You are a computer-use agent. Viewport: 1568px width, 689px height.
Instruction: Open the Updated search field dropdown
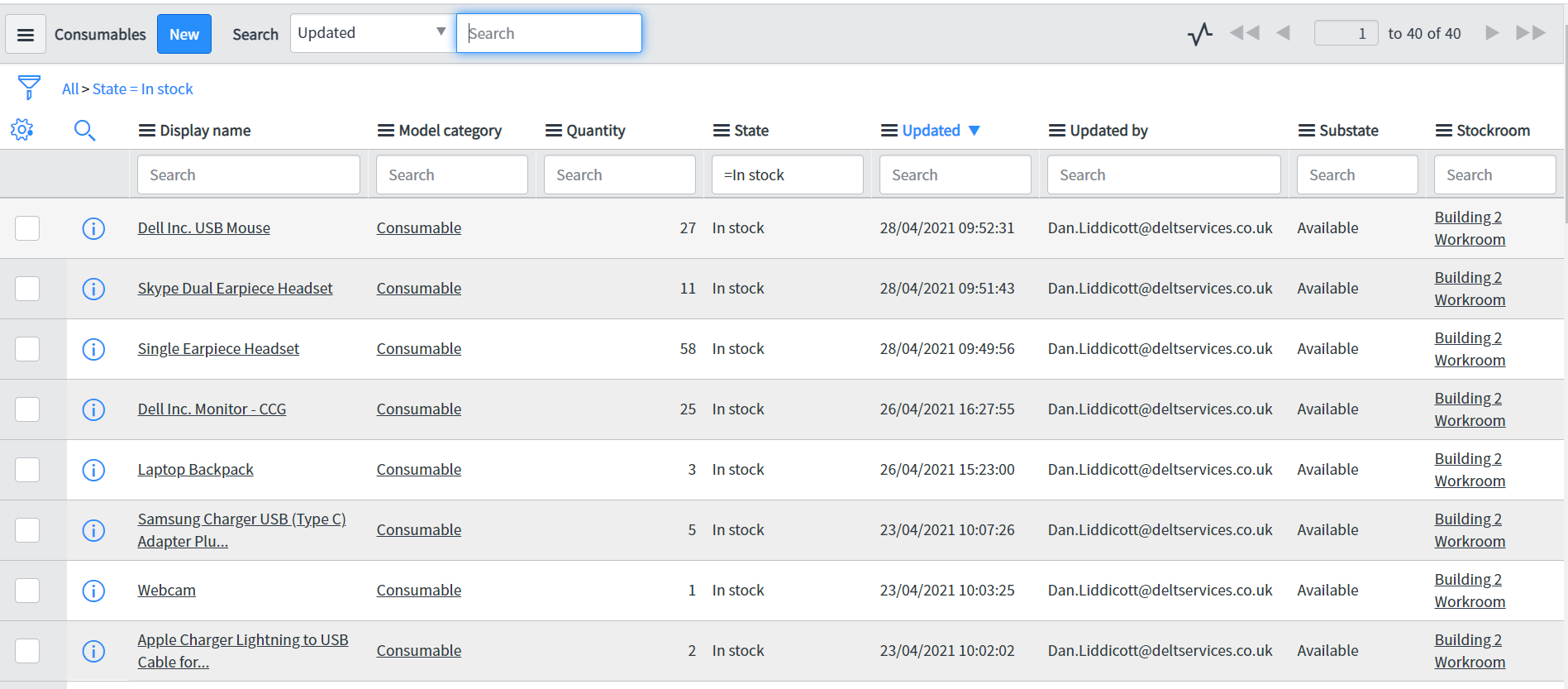[x=372, y=33]
